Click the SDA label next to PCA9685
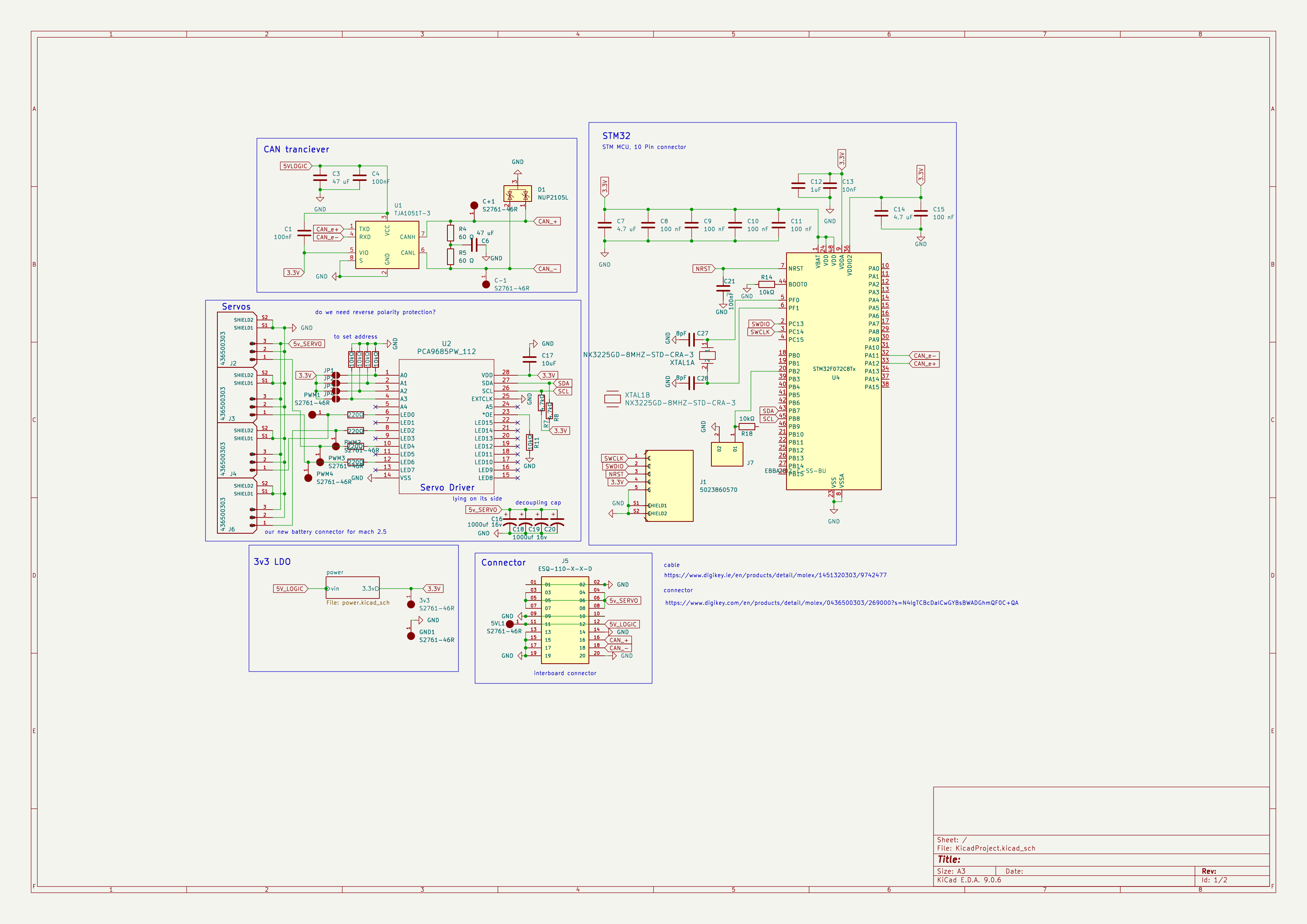1307x924 pixels. (x=562, y=384)
